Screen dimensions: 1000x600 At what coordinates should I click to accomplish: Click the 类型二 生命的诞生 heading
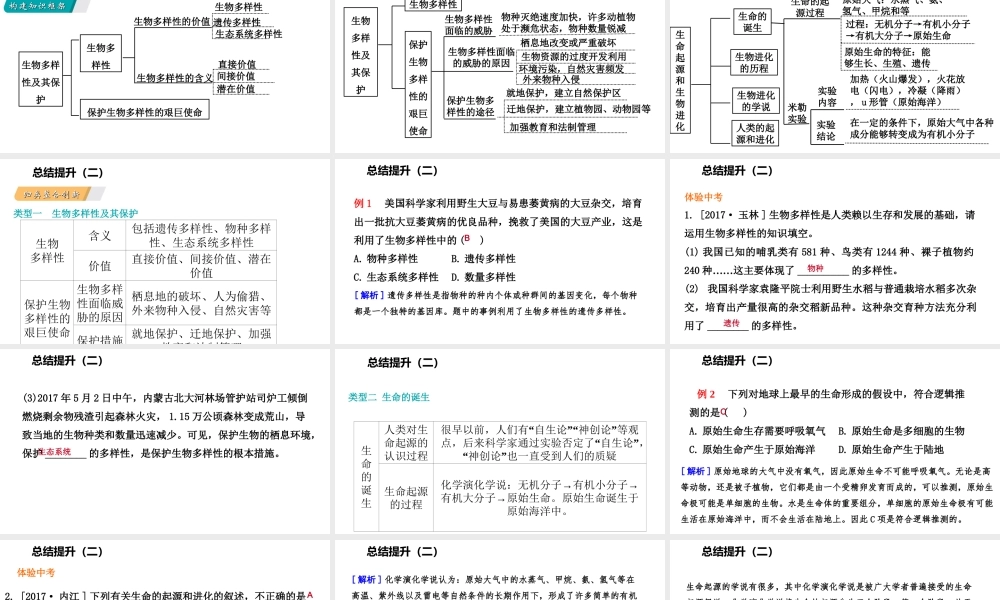(389, 397)
